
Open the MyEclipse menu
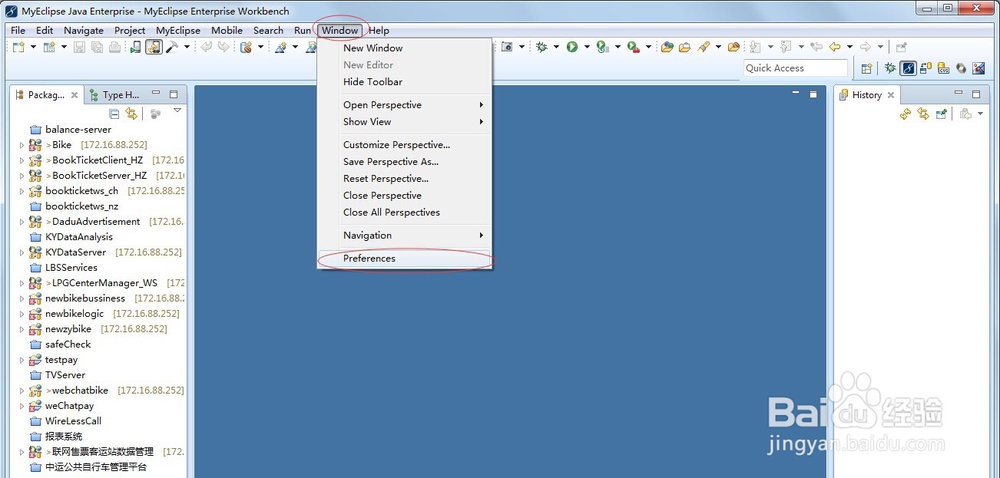[x=178, y=30]
